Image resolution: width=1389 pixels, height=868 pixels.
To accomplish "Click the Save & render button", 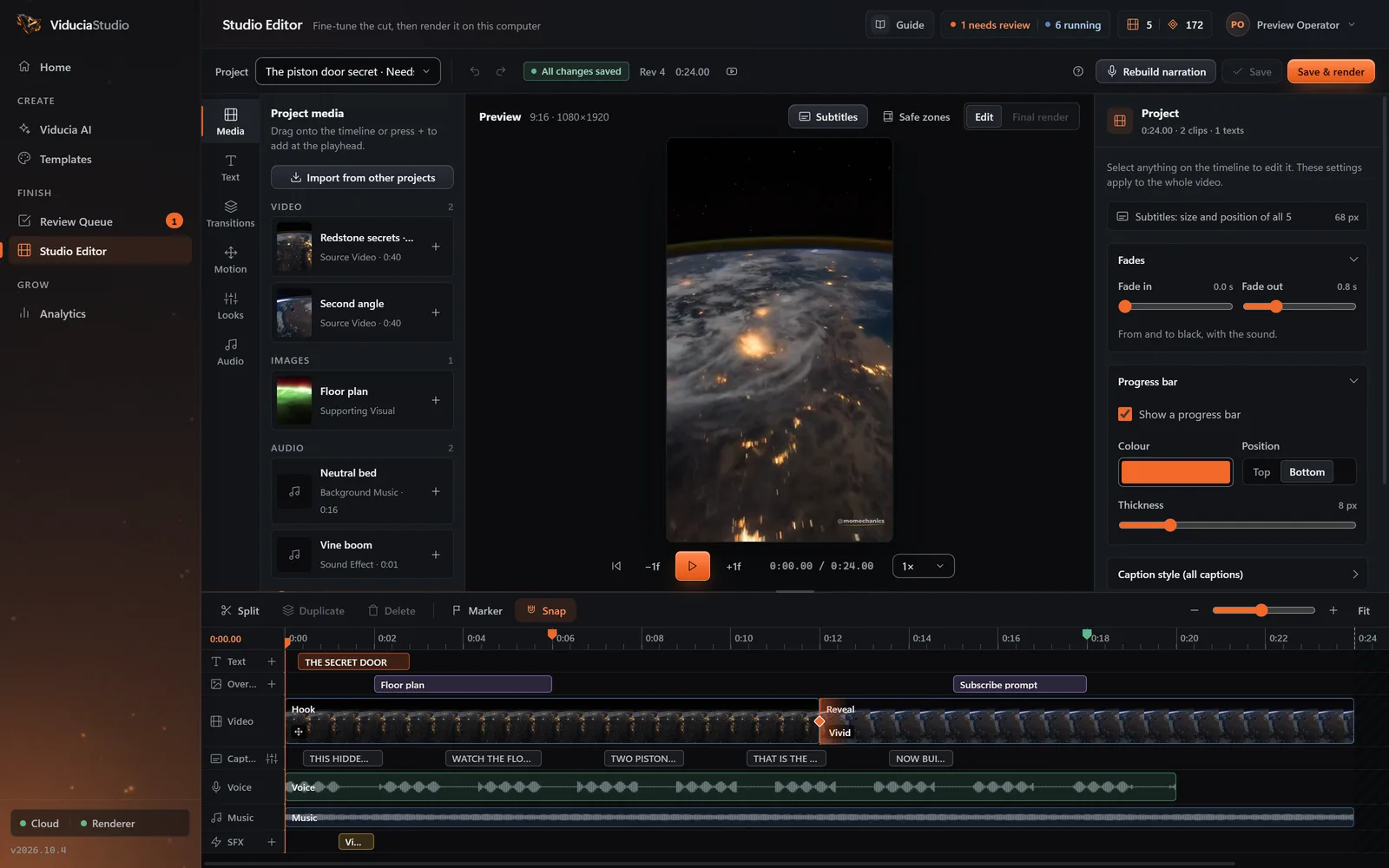I will (1331, 71).
